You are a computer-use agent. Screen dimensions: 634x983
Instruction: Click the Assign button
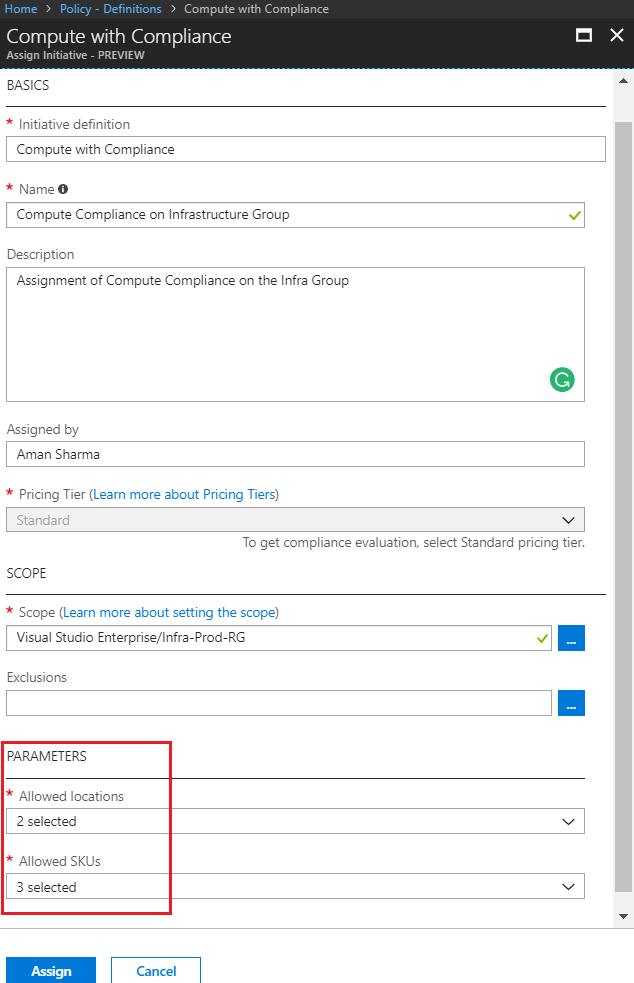51,970
